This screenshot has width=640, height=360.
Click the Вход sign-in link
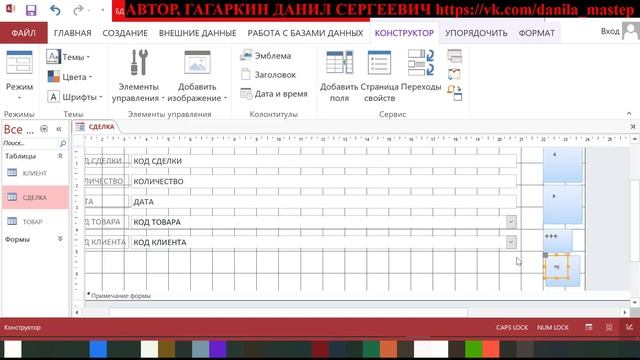[x=610, y=31]
